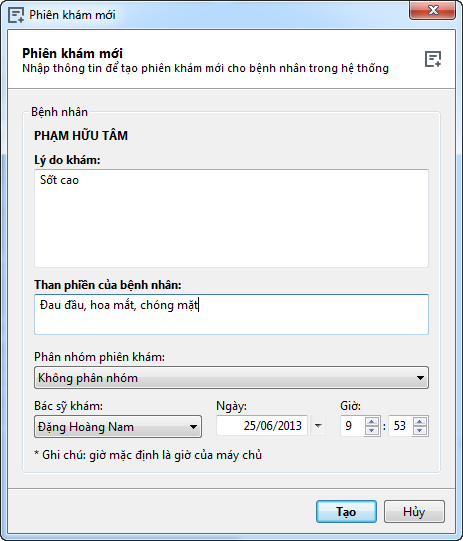Close the Phiên khám mới dialog

pyautogui.click(x=433, y=10)
